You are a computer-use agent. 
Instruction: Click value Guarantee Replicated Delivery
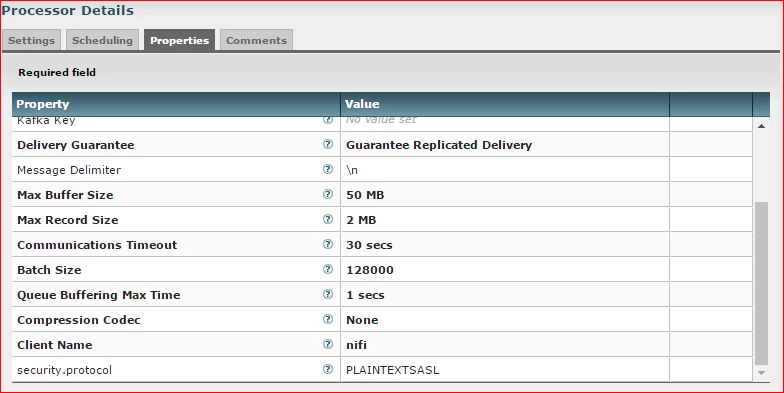[439, 145]
